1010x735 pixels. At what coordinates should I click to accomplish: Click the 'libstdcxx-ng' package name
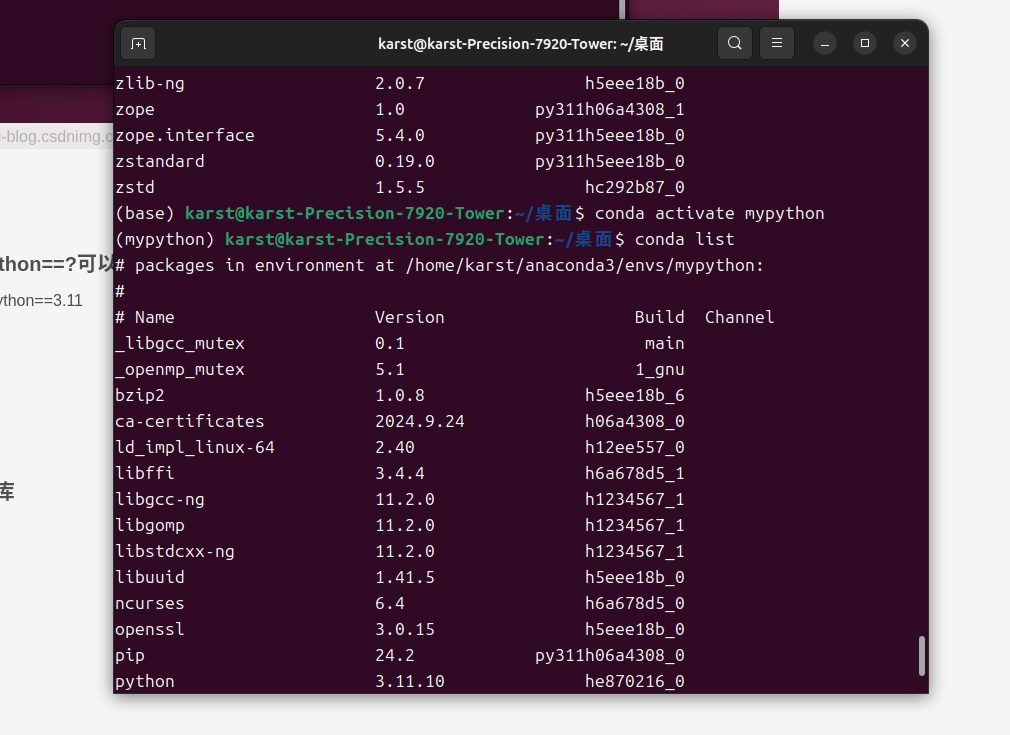click(x=175, y=551)
